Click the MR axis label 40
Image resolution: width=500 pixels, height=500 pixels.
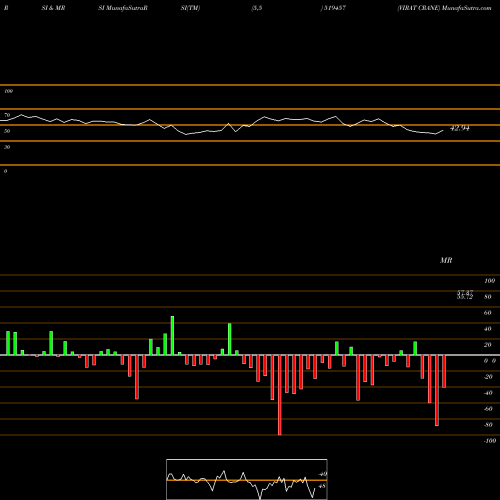click(488, 329)
